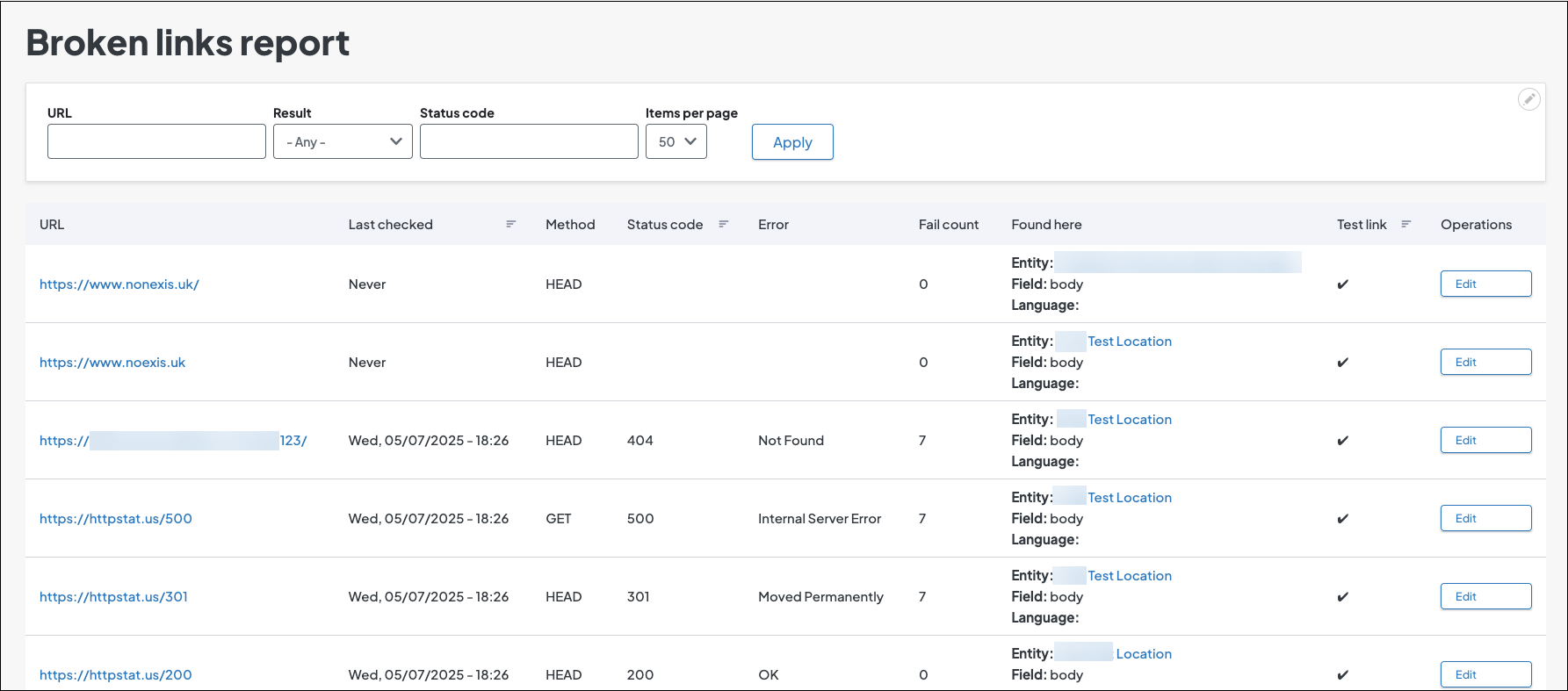Click checkmark in httpstat.us/200 row
The width and height of the screenshot is (1568, 691).
pos(1342,675)
